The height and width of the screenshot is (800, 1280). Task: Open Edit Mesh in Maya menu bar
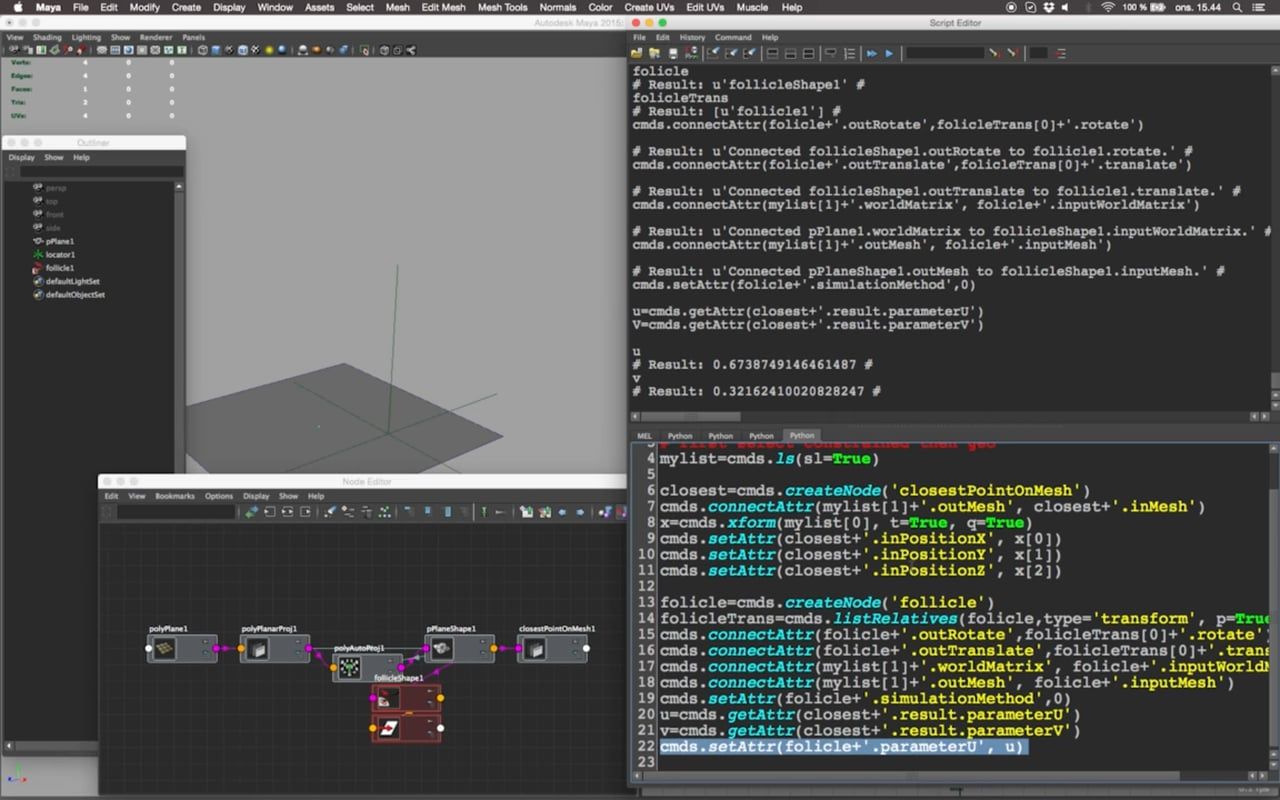point(443,7)
